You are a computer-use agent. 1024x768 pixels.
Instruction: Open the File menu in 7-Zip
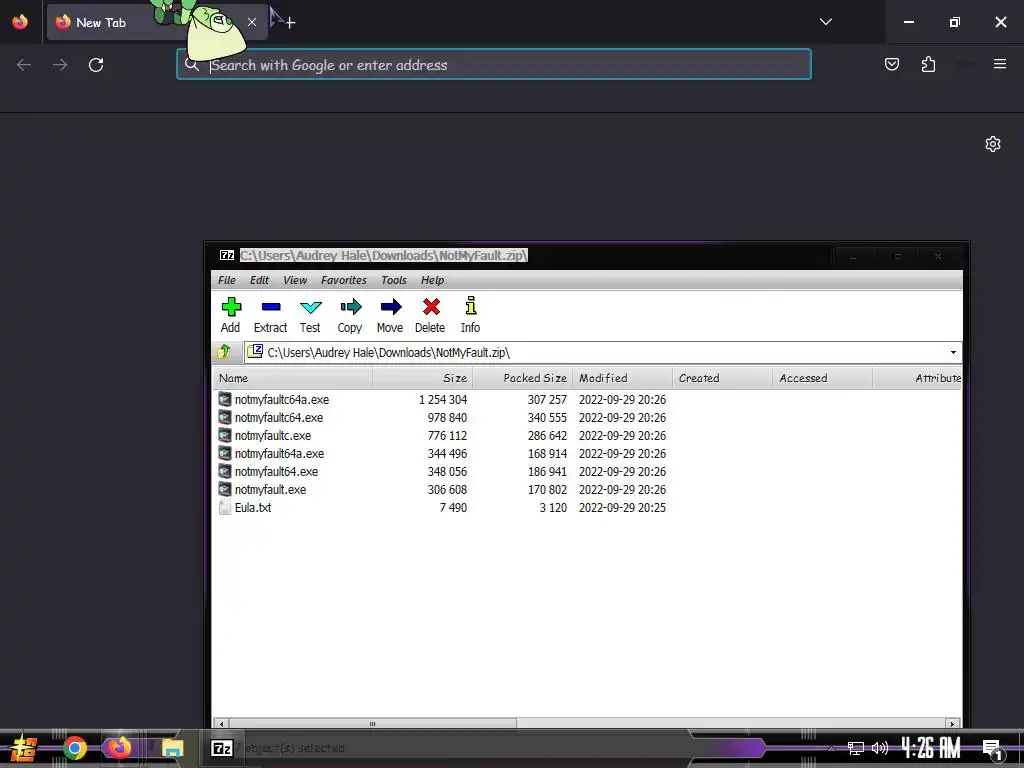[227, 280]
